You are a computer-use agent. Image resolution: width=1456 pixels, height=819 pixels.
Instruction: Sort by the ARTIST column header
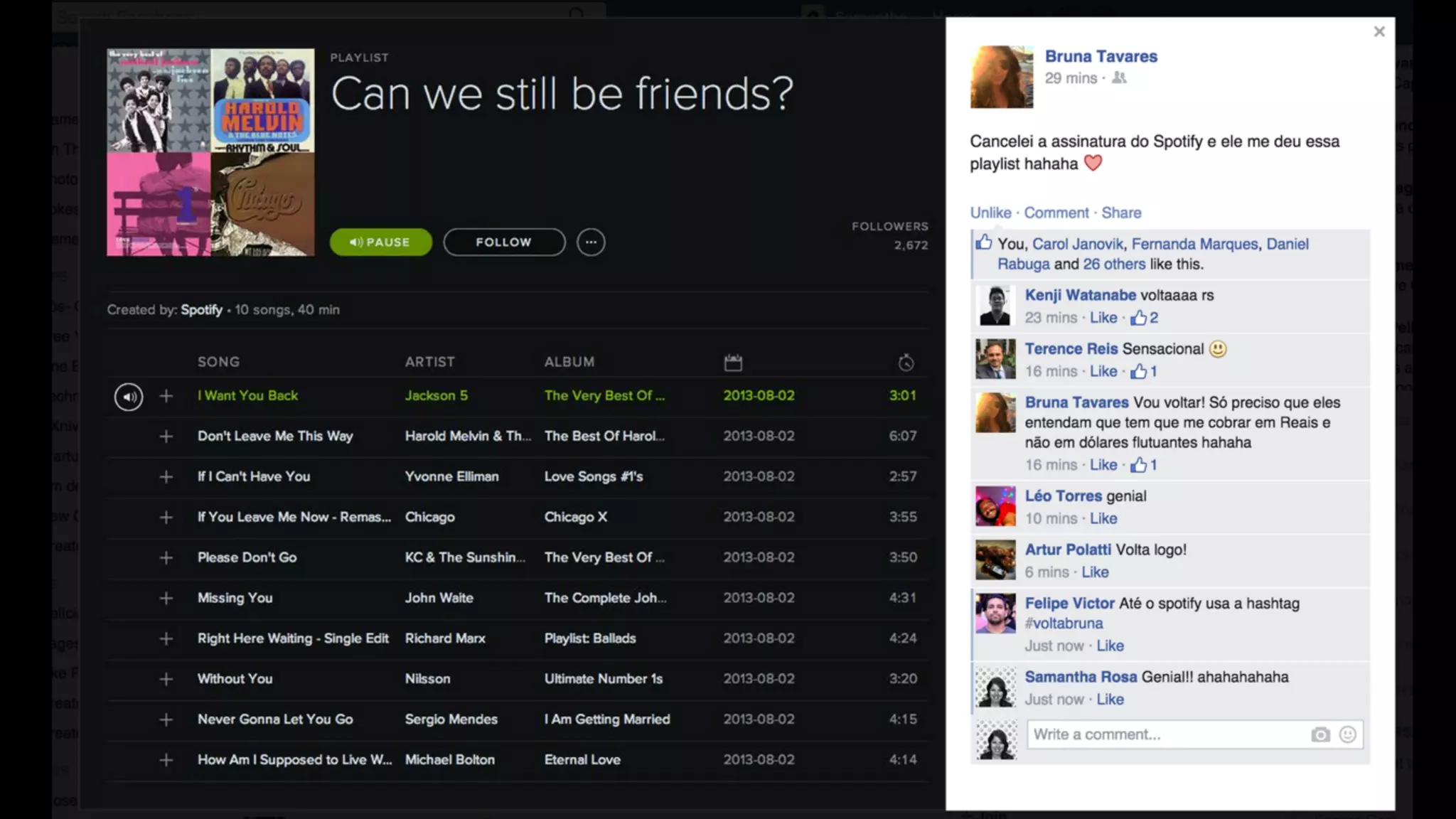click(430, 362)
